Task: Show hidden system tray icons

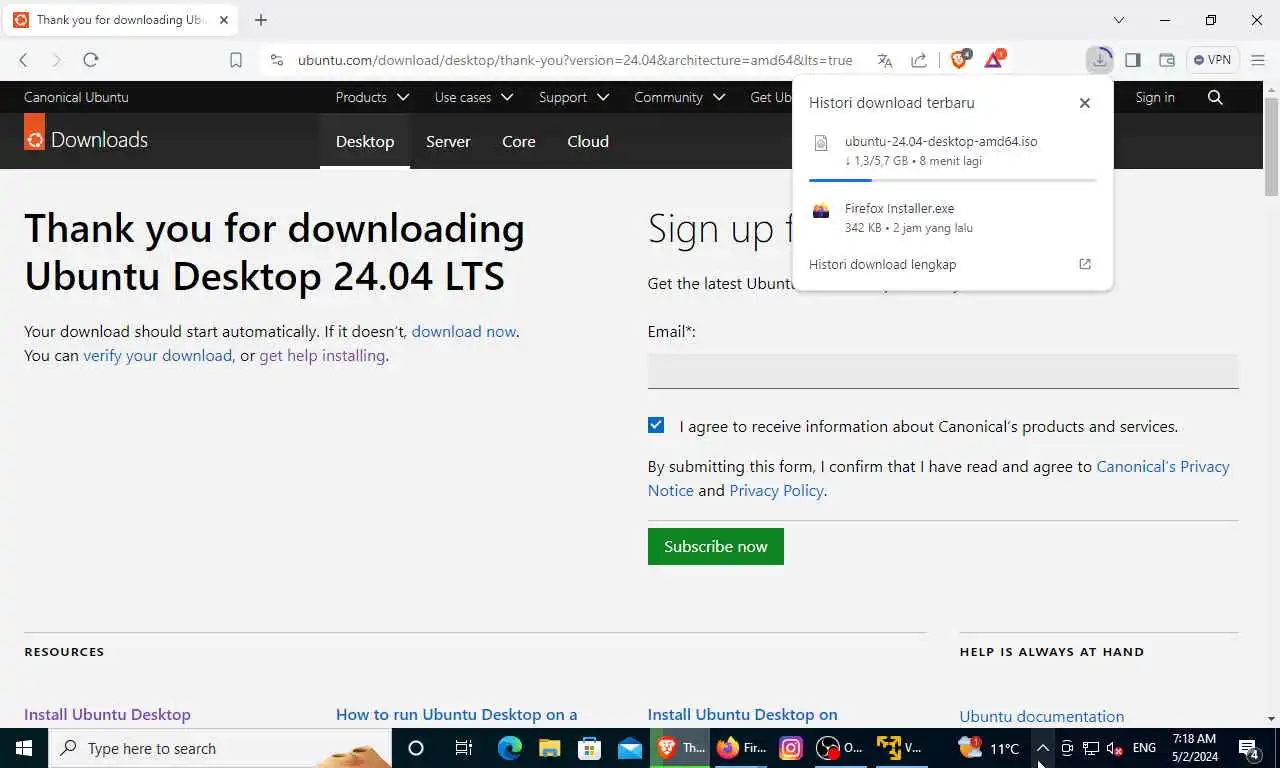Action: (x=1042, y=748)
